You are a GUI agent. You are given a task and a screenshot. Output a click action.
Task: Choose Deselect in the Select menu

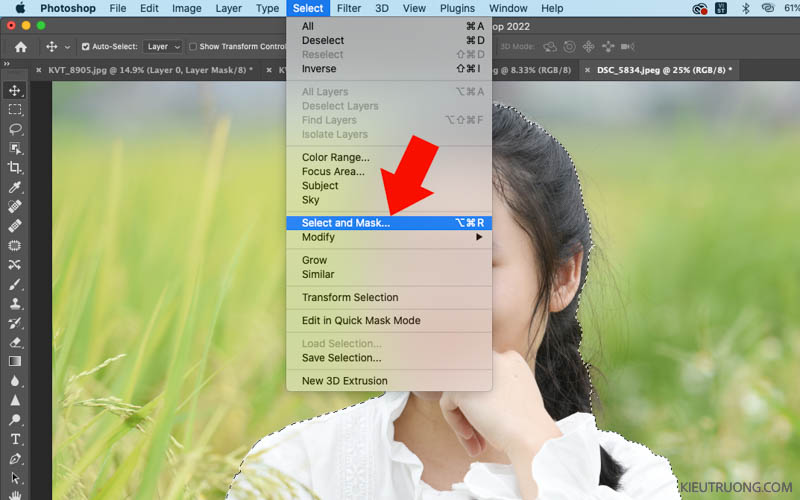click(x=389, y=40)
